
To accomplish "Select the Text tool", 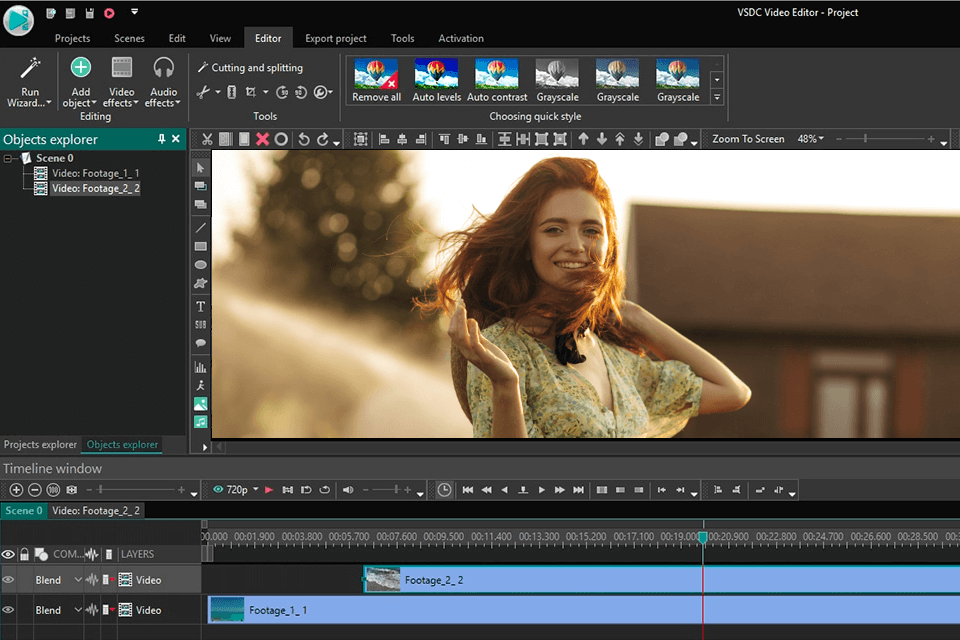I will click(200, 306).
